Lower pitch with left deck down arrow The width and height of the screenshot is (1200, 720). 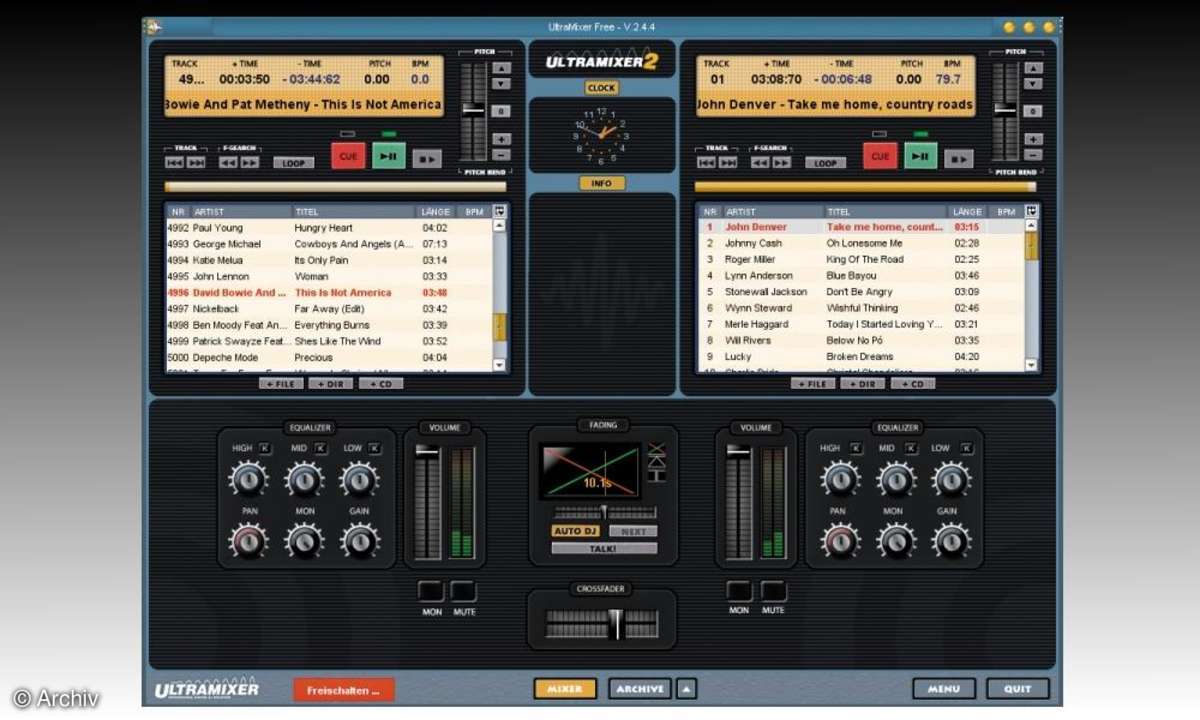tap(501, 85)
